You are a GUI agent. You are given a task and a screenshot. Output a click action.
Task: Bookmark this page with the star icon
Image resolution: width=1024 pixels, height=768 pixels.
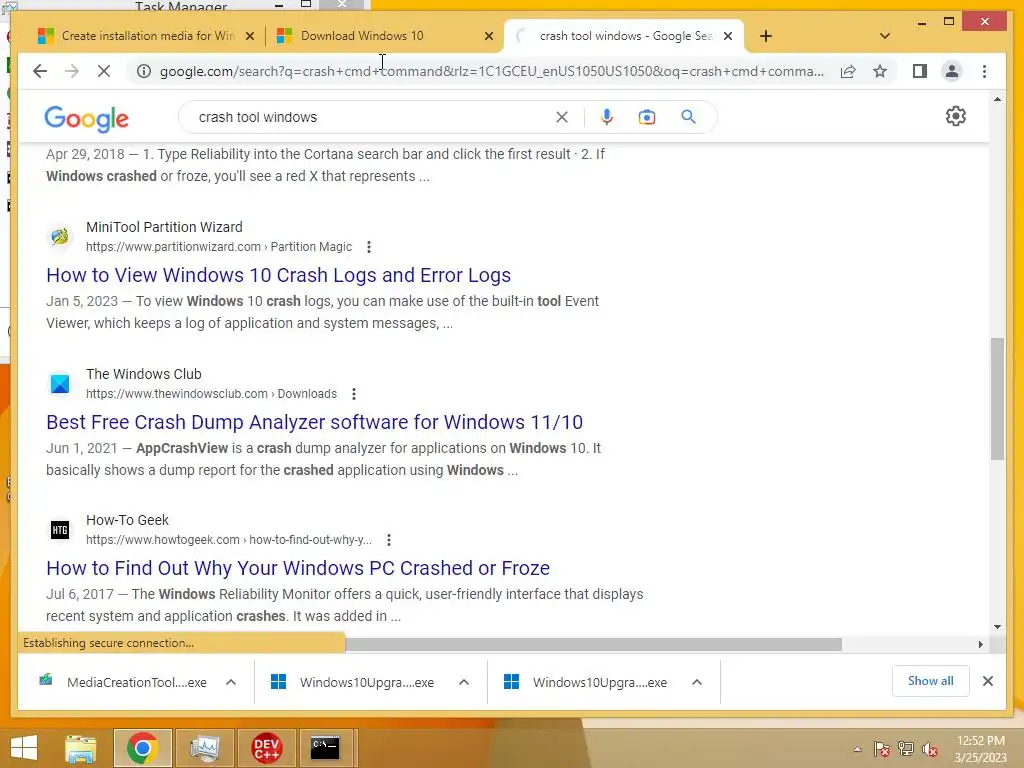(880, 71)
